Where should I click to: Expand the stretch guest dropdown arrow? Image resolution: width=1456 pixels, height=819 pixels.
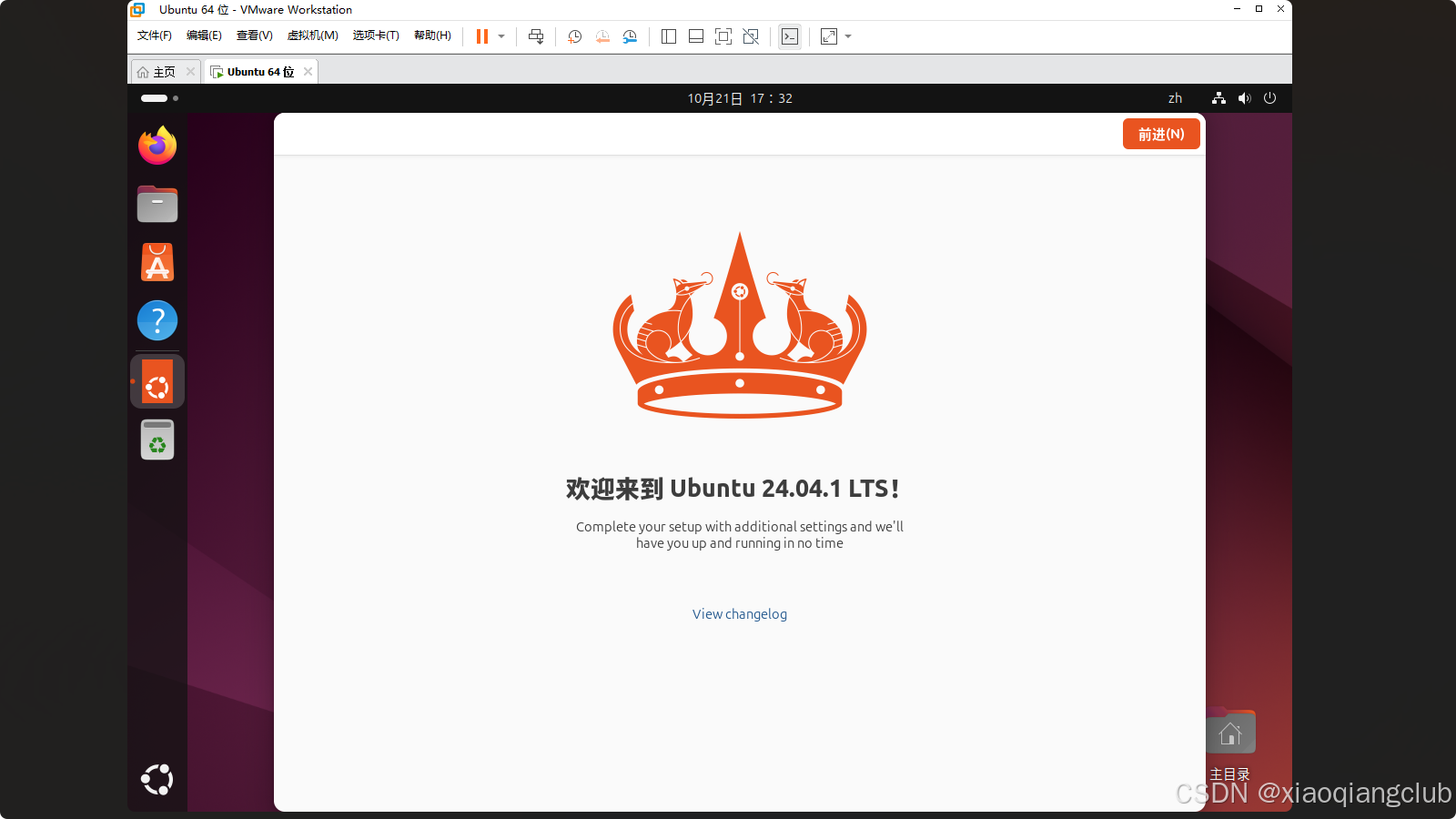[848, 36]
